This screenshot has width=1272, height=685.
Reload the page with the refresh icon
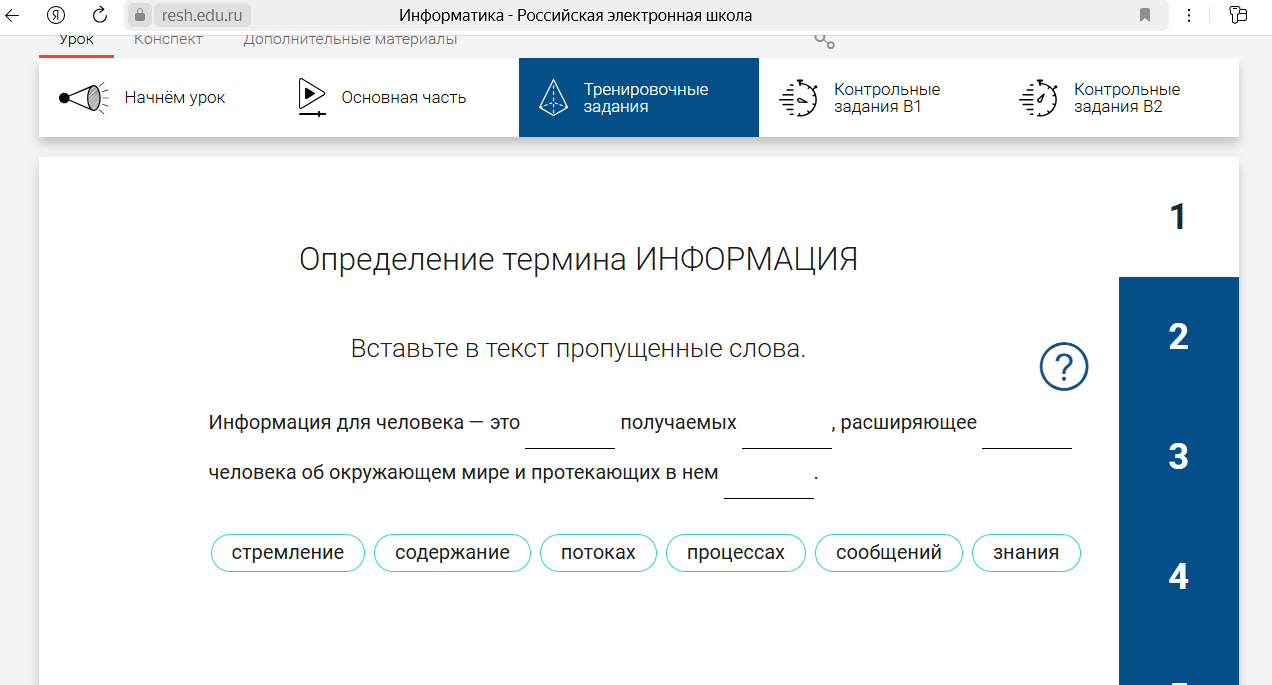(x=99, y=15)
